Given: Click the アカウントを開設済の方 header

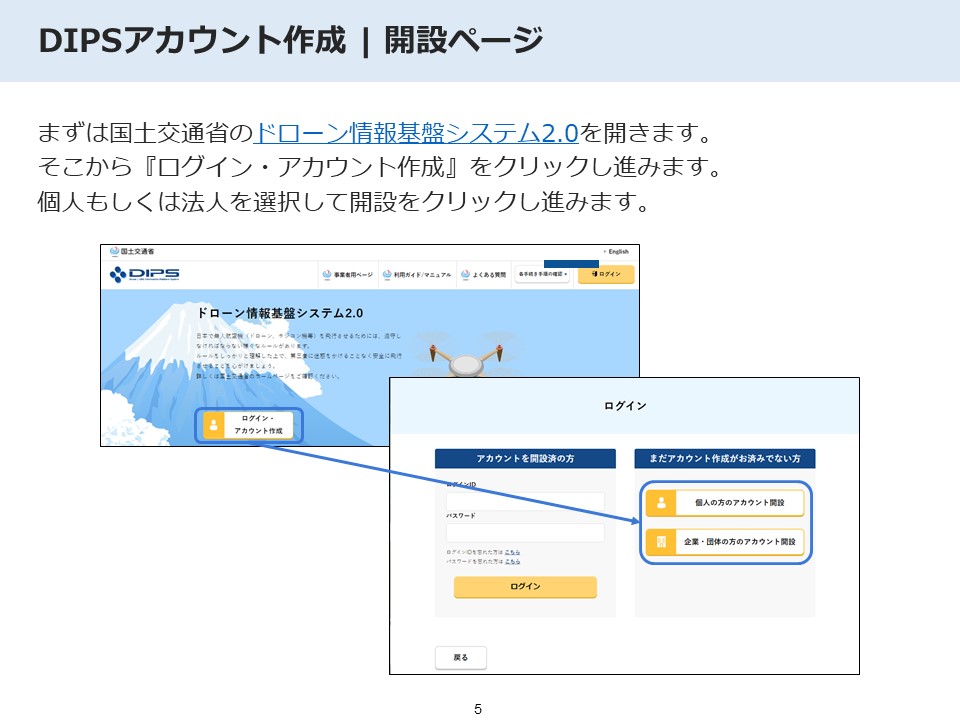Looking at the screenshot, I should 525,459.
